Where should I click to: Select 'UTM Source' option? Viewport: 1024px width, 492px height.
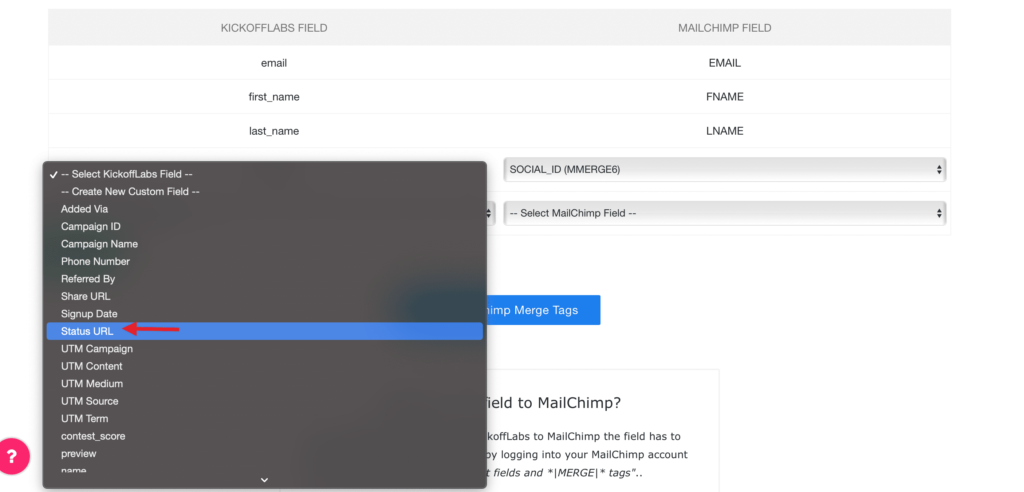pos(264,401)
